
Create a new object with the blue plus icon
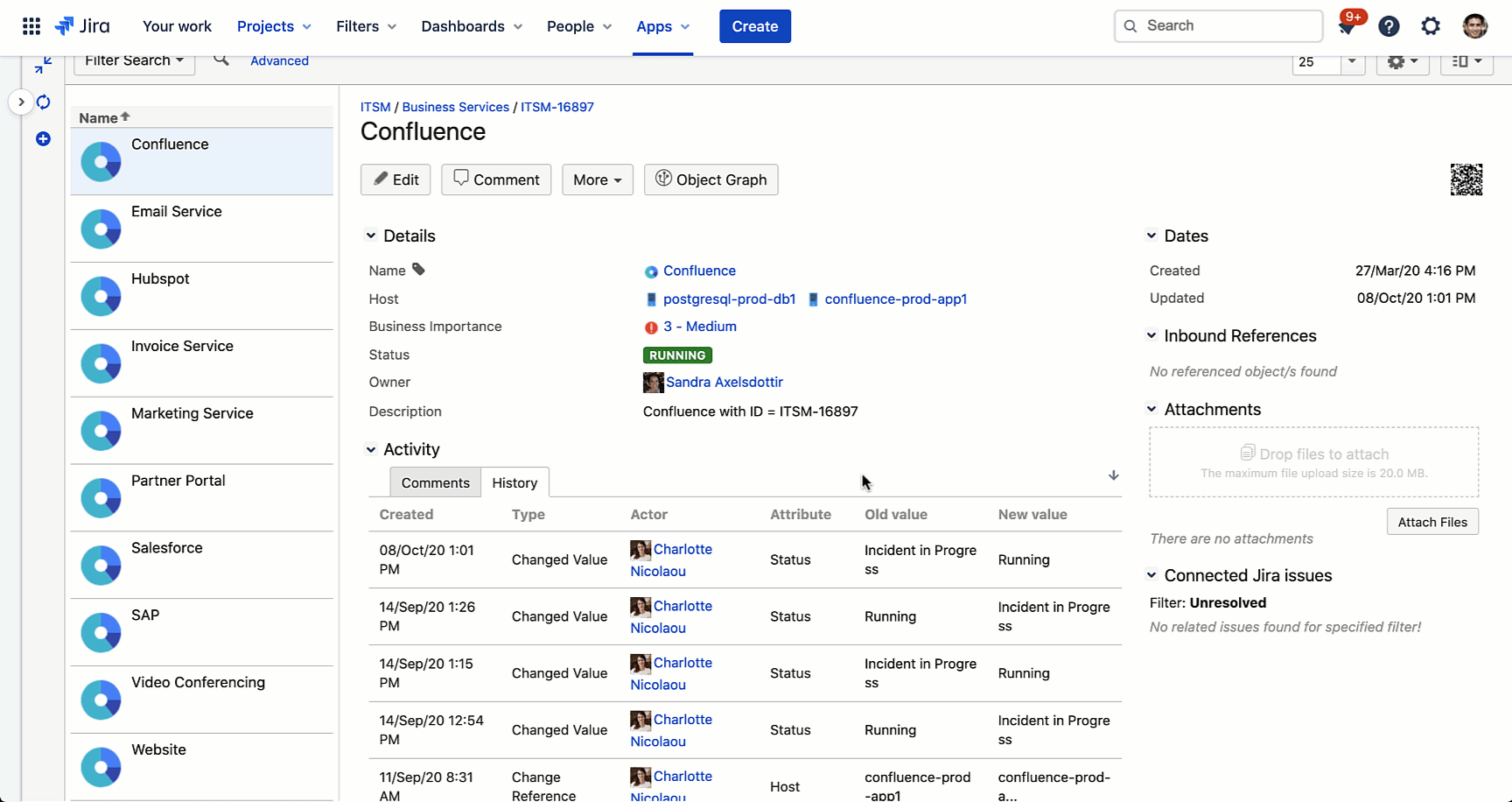tap(43, 139)
